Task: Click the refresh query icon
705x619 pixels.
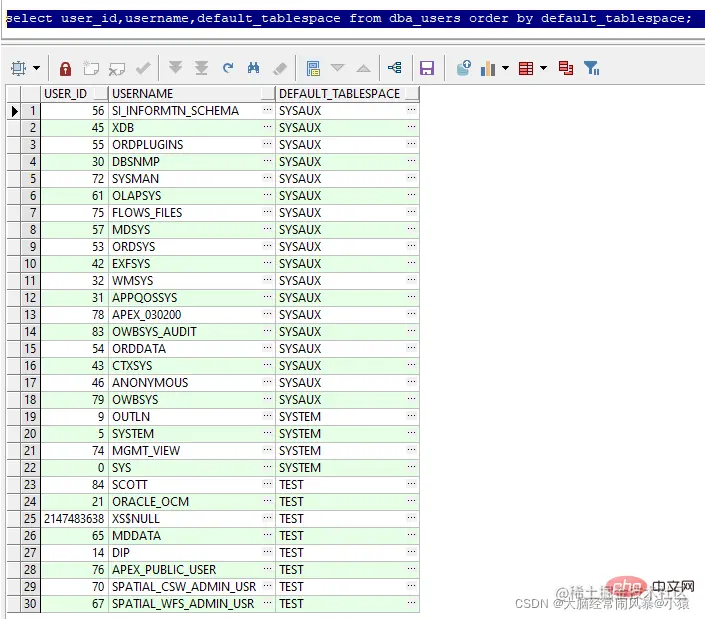Action: [228, 68]
